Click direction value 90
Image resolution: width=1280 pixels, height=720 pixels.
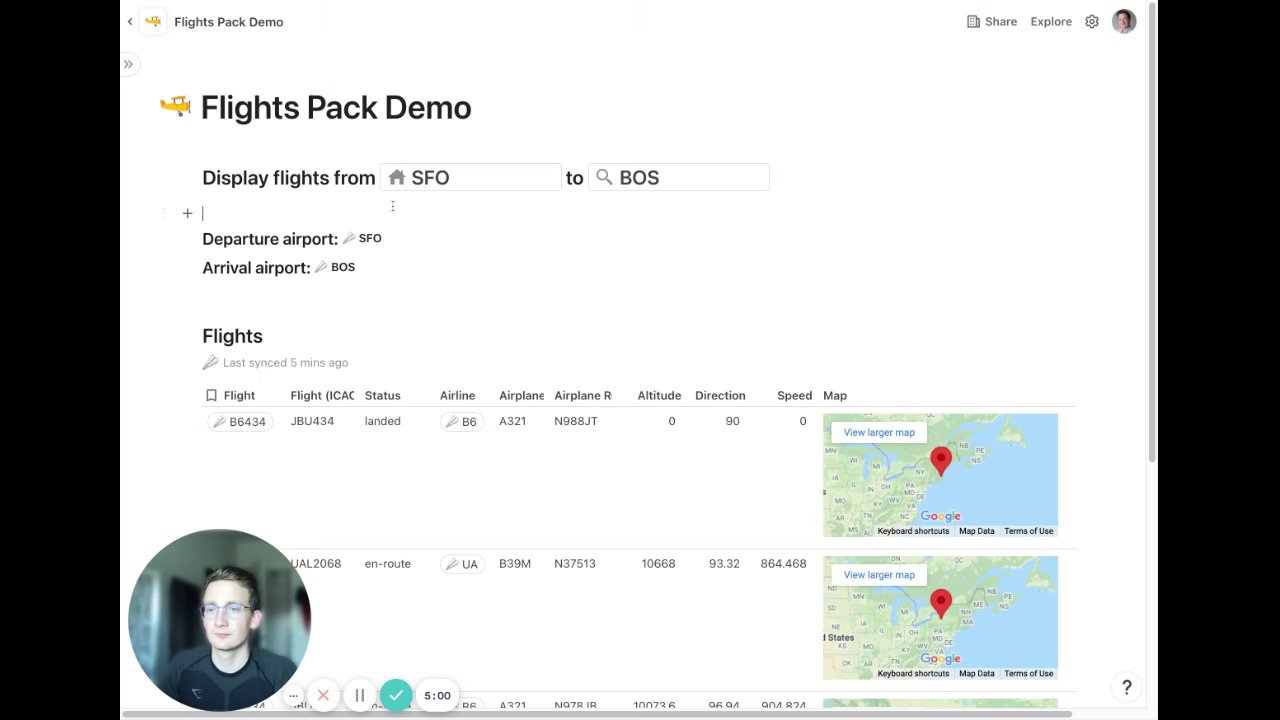tap(733, 421)
